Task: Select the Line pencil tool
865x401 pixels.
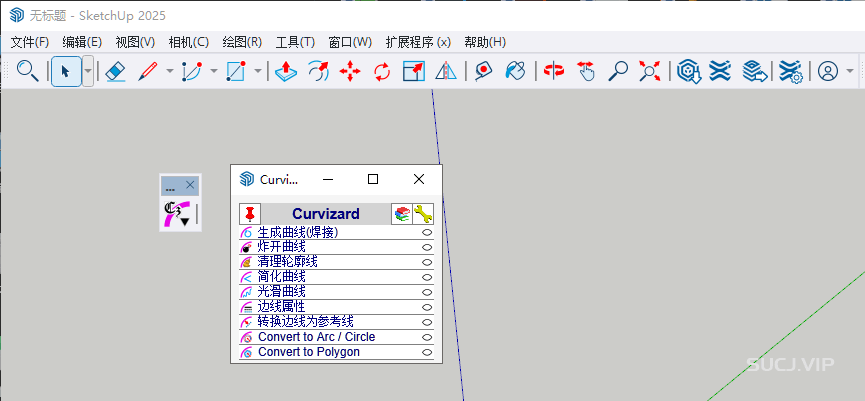Action: (147, 71)
